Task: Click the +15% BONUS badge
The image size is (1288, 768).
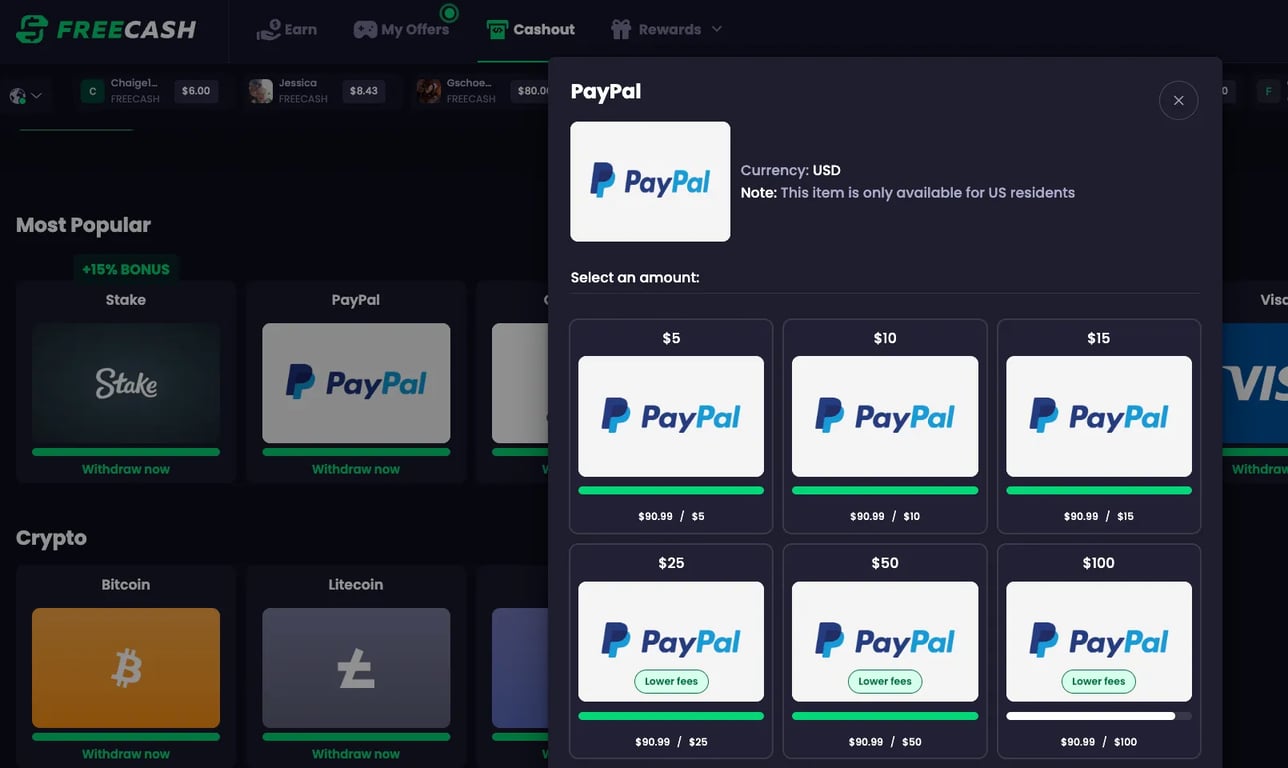Action: (x=126, y=269)
